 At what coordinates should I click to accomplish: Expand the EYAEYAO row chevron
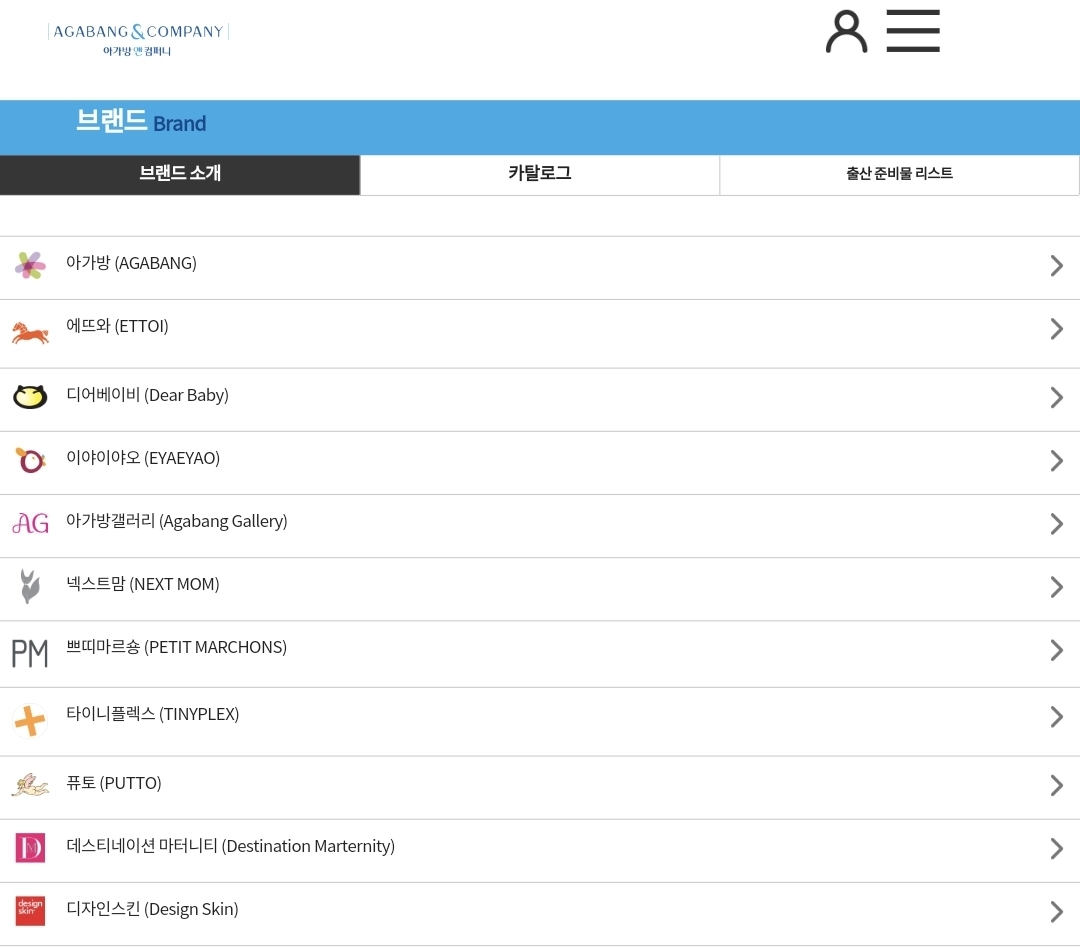tap(1057, 460)
